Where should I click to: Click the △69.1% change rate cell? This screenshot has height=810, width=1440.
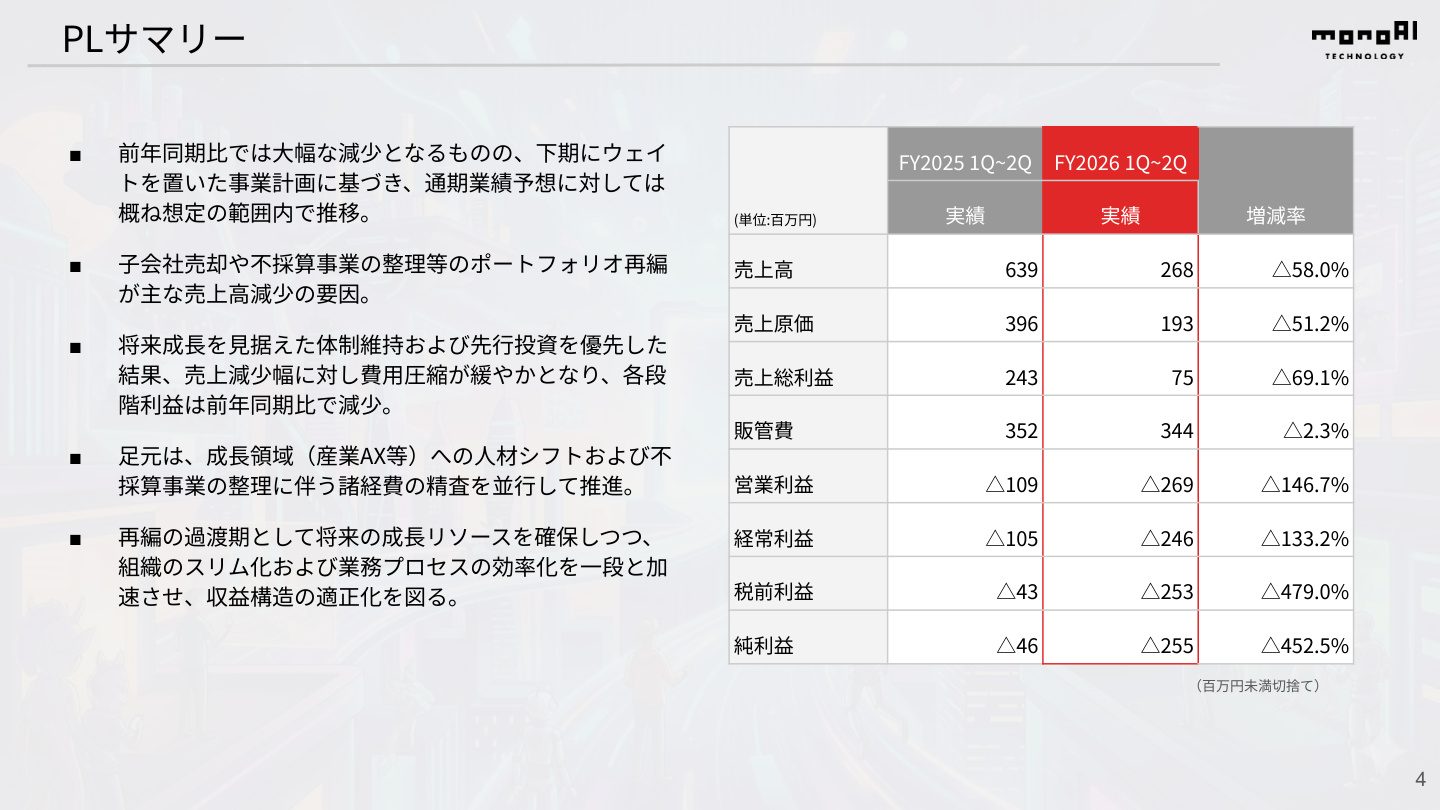coord(1276,370)
